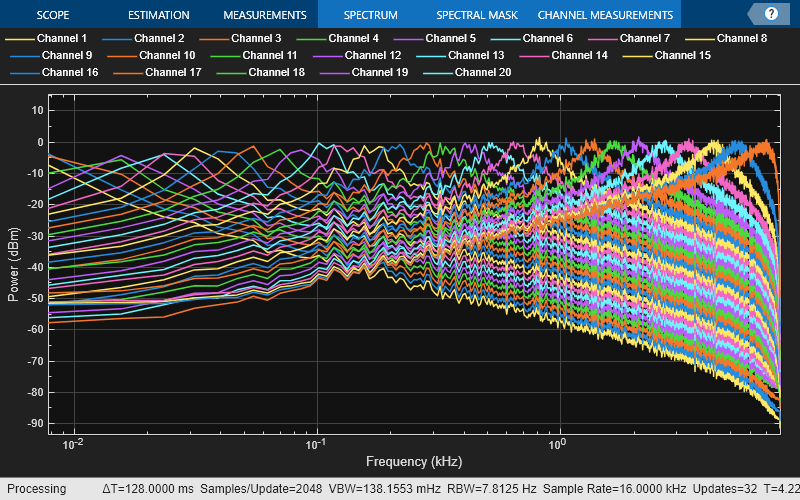Image resolution: width=800 pixels, height=500 pixels.
Task: Open the CHANNEL MEASUREMENTS tab
Action: (x=605, y=15)
